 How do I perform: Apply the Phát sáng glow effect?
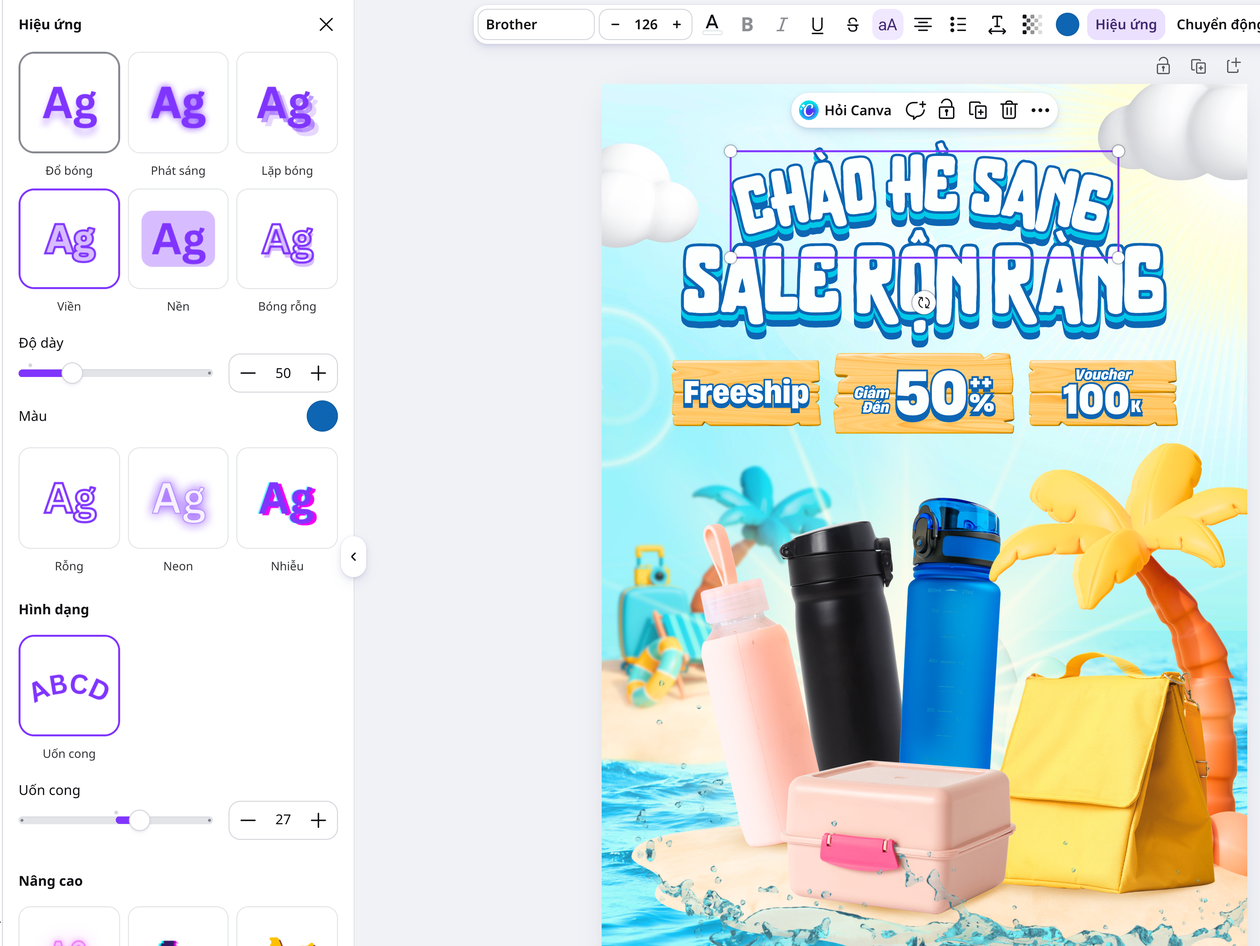point(178,102)
